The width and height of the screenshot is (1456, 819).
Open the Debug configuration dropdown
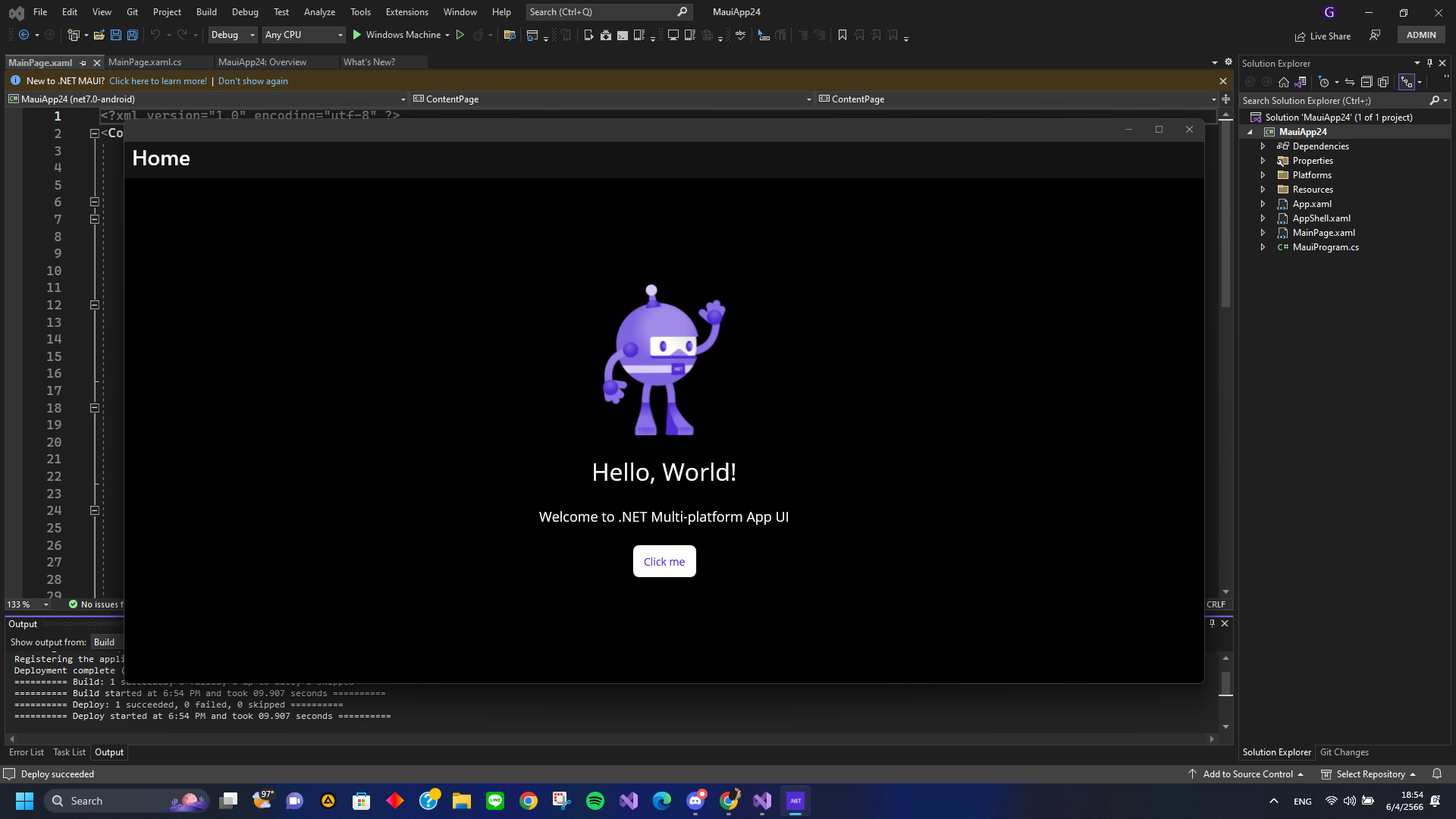232,35
